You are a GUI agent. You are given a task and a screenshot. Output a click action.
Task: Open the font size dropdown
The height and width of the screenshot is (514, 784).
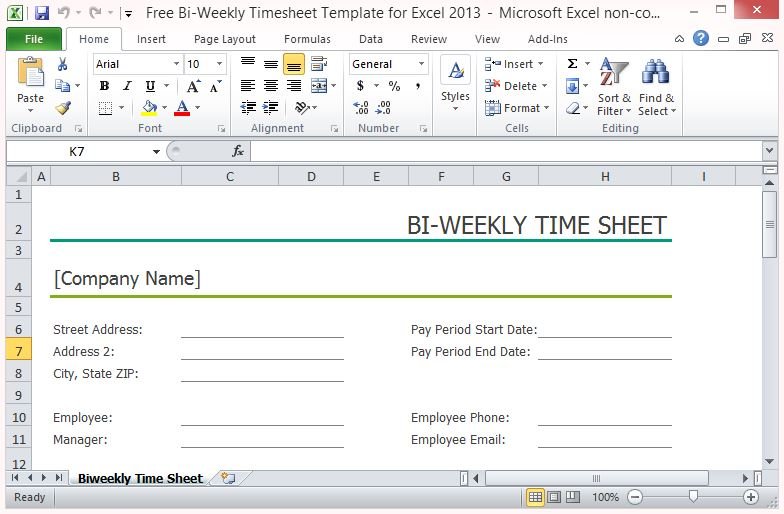click(x=219, y=64)
